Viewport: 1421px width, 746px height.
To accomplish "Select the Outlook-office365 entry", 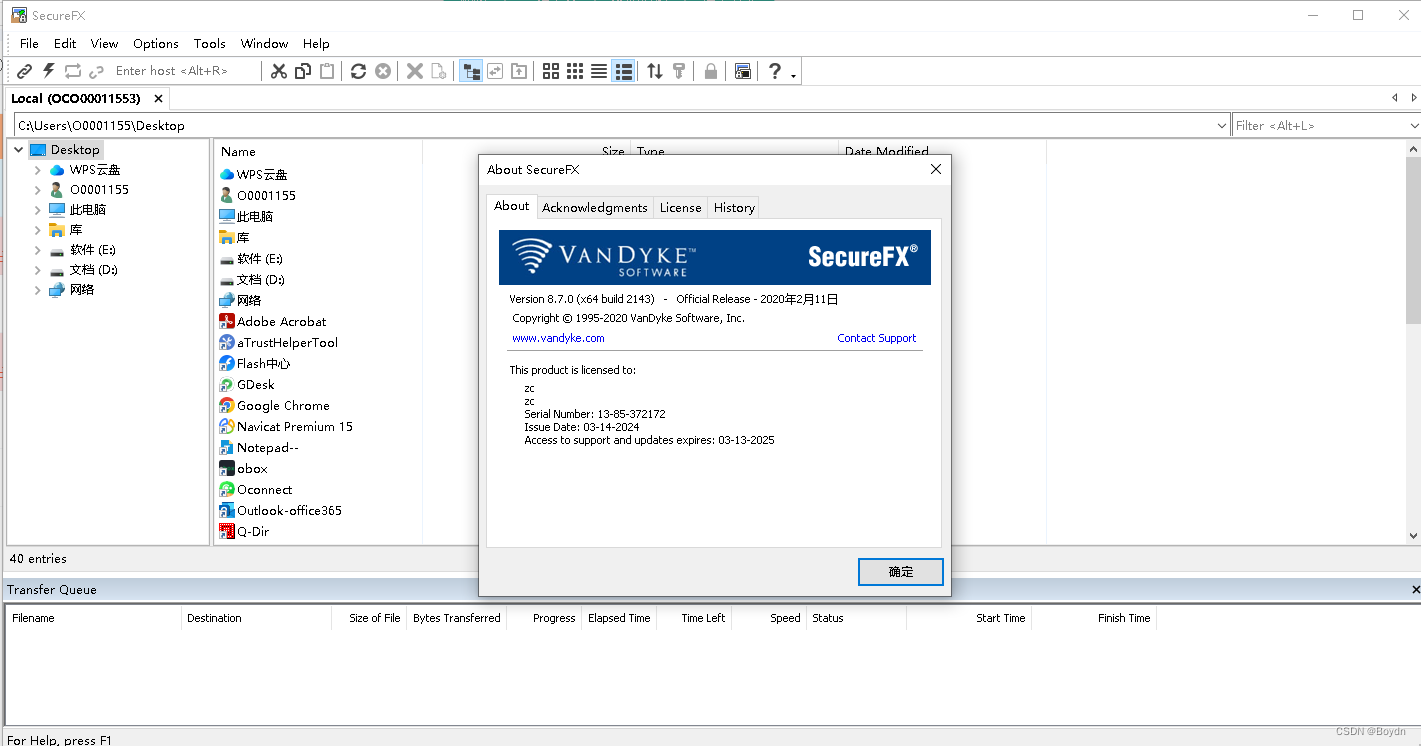I will [289, 510].
